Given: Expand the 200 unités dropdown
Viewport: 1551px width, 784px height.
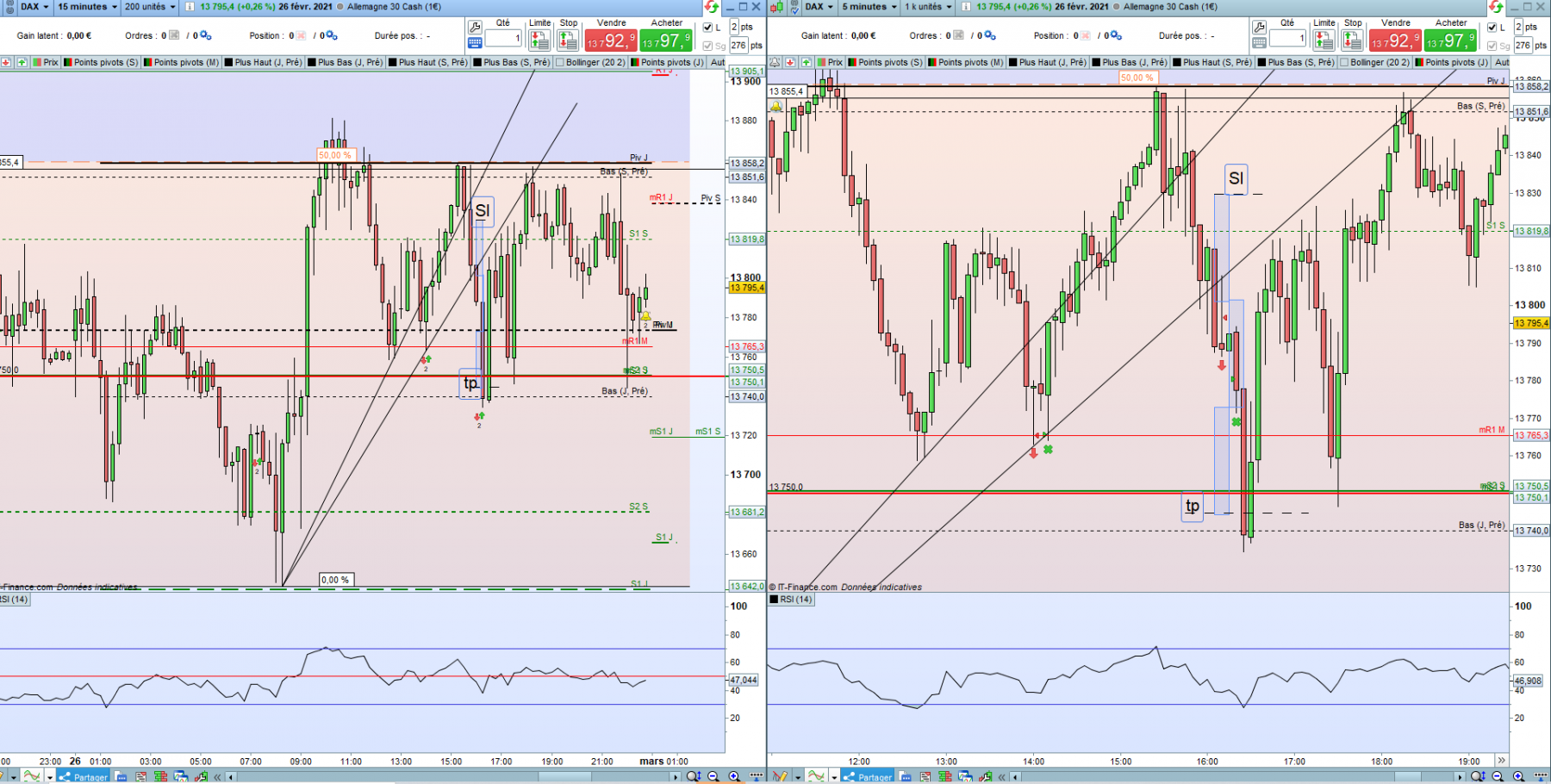Looking at the screenshot, I should [150, 7].
